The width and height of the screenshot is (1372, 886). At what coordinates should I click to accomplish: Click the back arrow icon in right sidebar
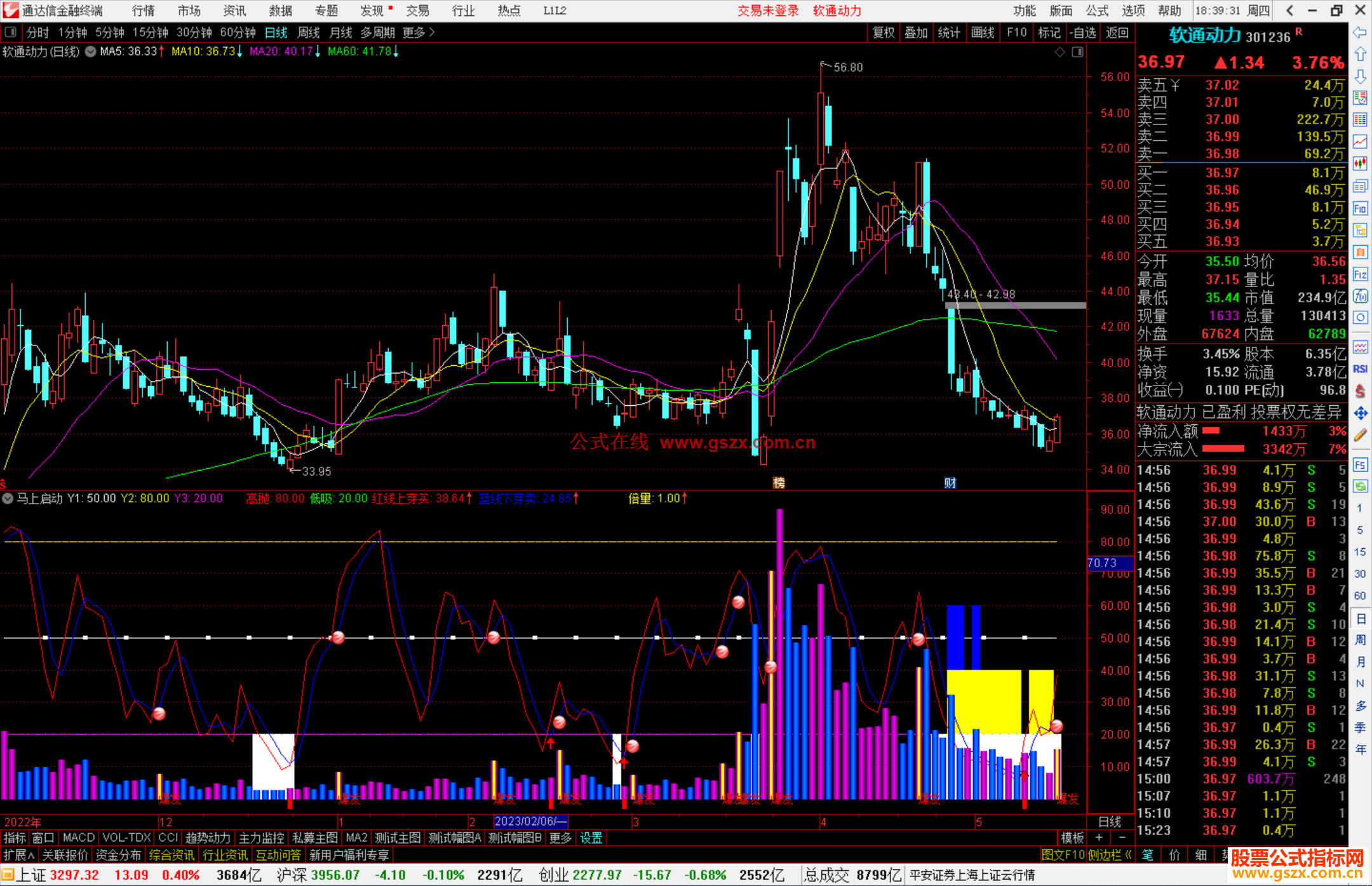1360,32
